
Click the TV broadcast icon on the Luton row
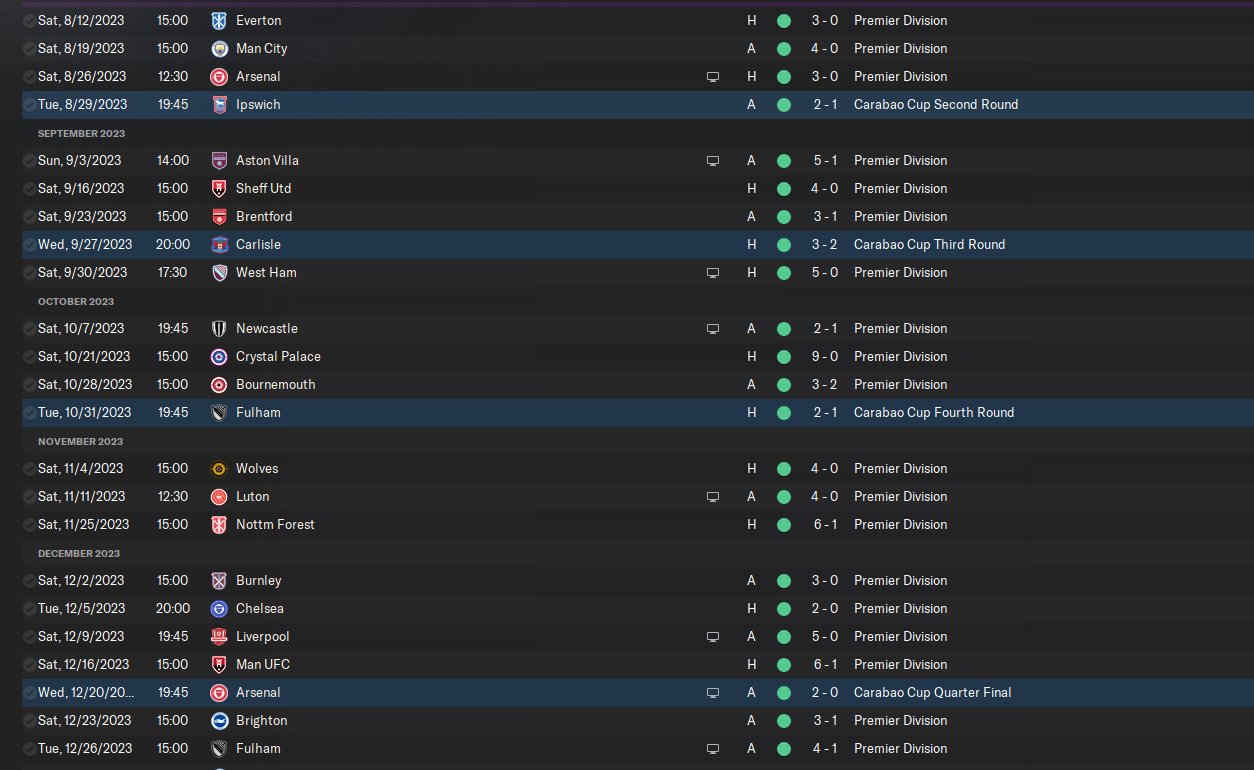[713, 496]
